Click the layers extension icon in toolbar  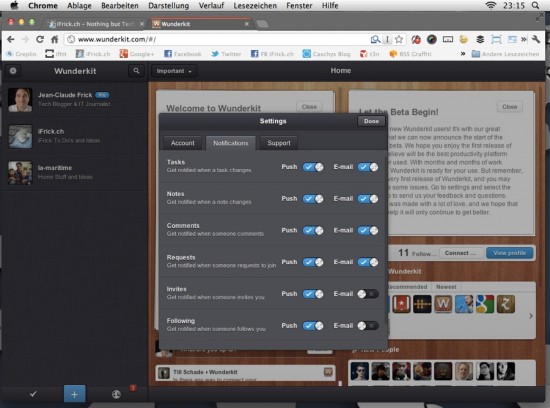480,39
